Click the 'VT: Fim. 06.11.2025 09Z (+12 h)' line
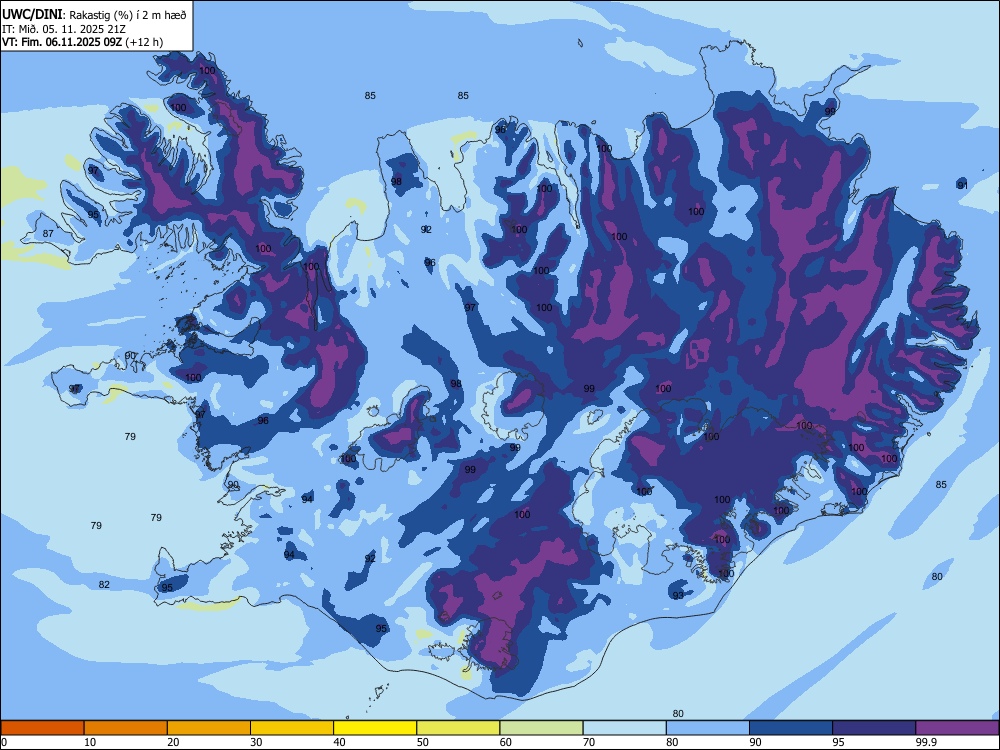The width and height of the screenshot is (1000, 750). point(82,42)
